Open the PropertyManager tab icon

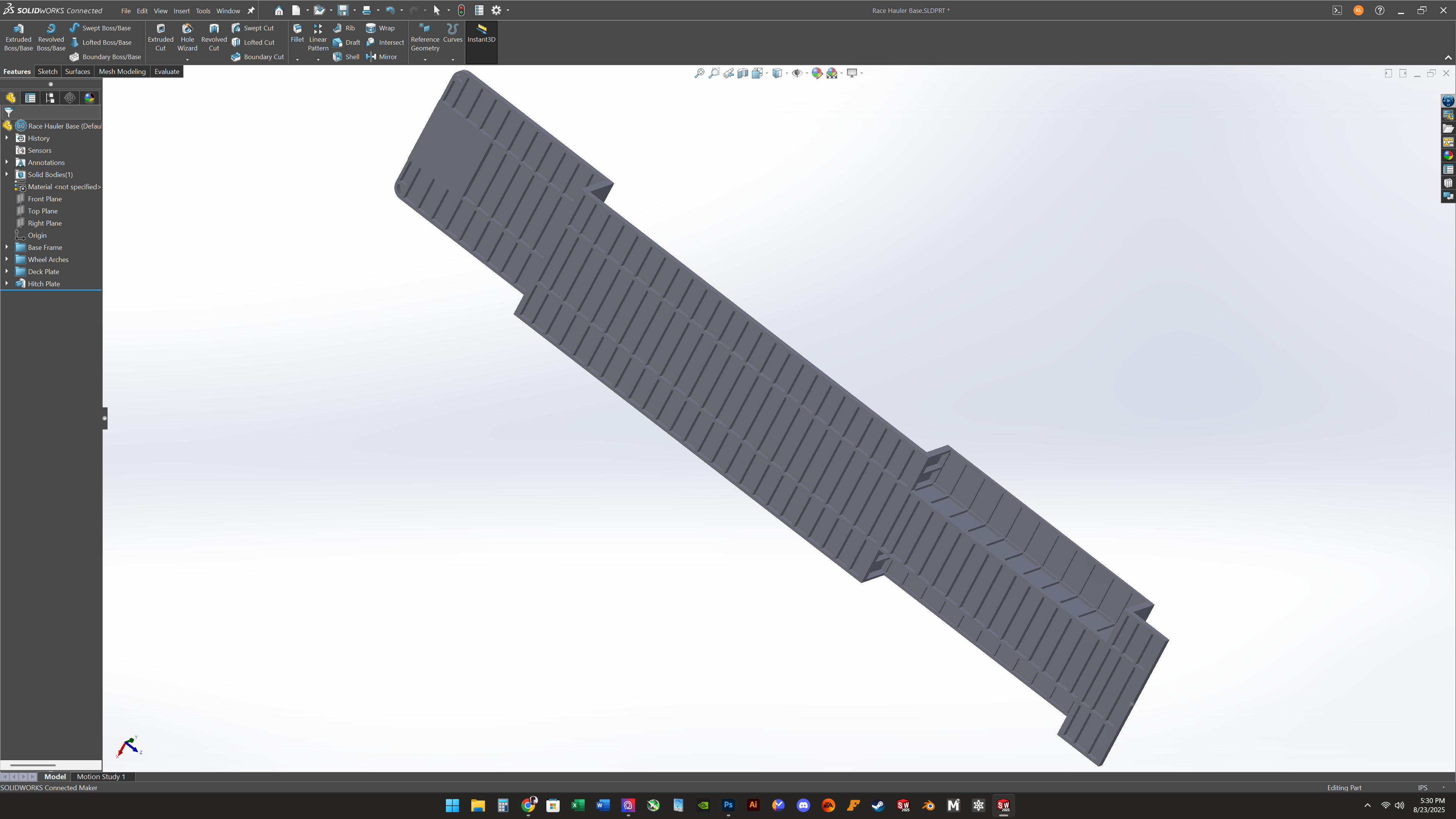coord(30,98)
